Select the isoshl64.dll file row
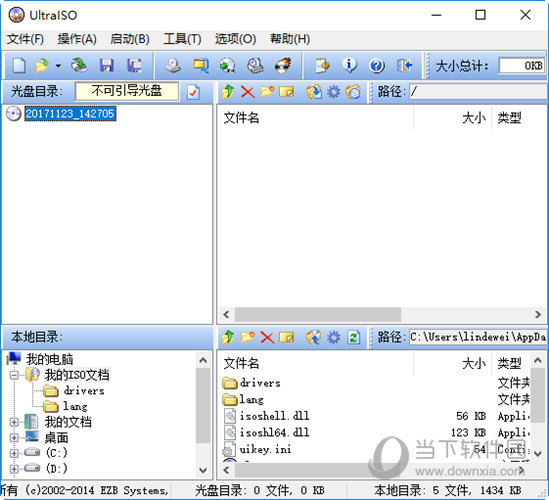The height and width of the screenshot is (500, 549). coord(375,432)
